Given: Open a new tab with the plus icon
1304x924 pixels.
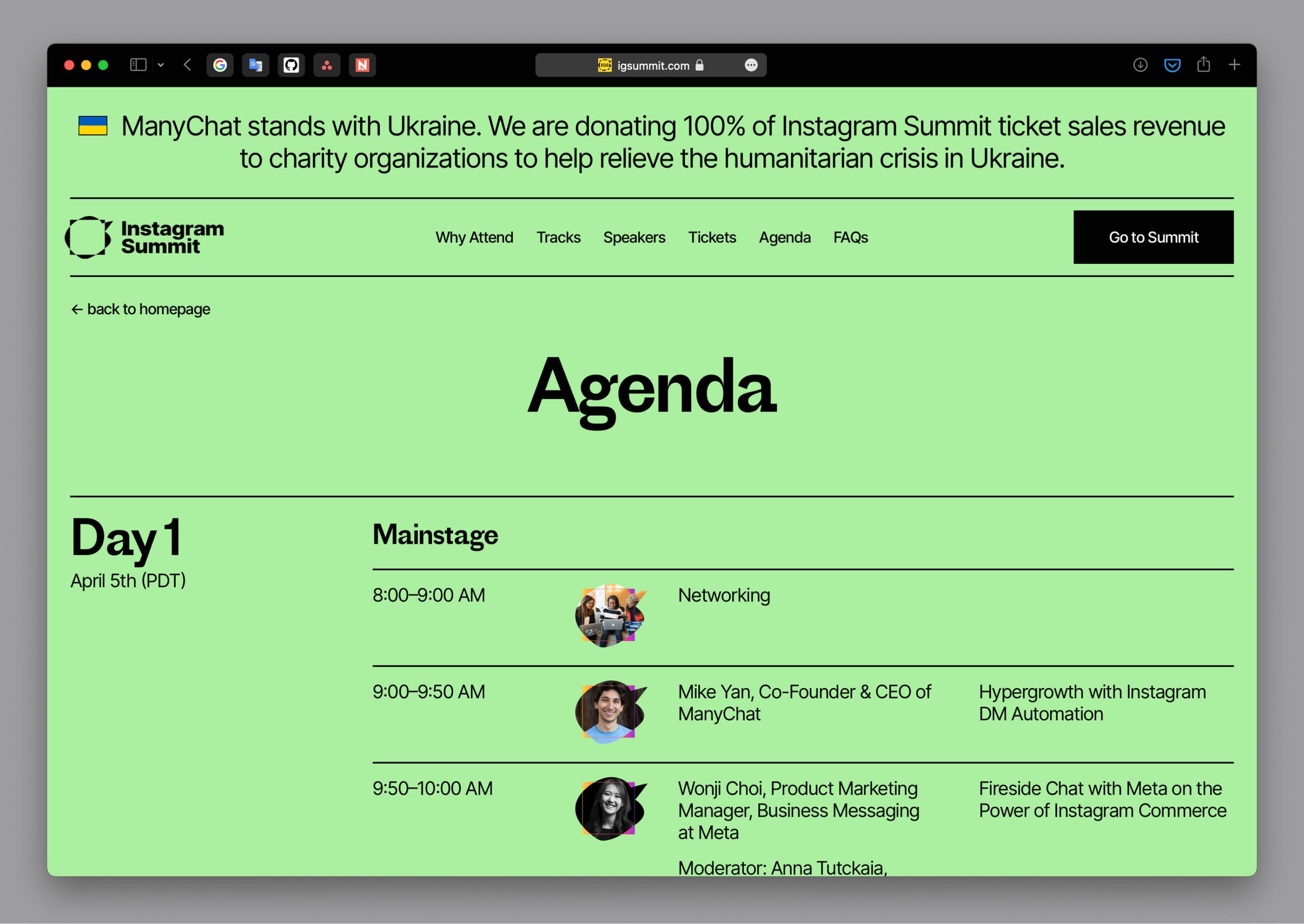Looking at the screenshot, I should click(1234, 65).
